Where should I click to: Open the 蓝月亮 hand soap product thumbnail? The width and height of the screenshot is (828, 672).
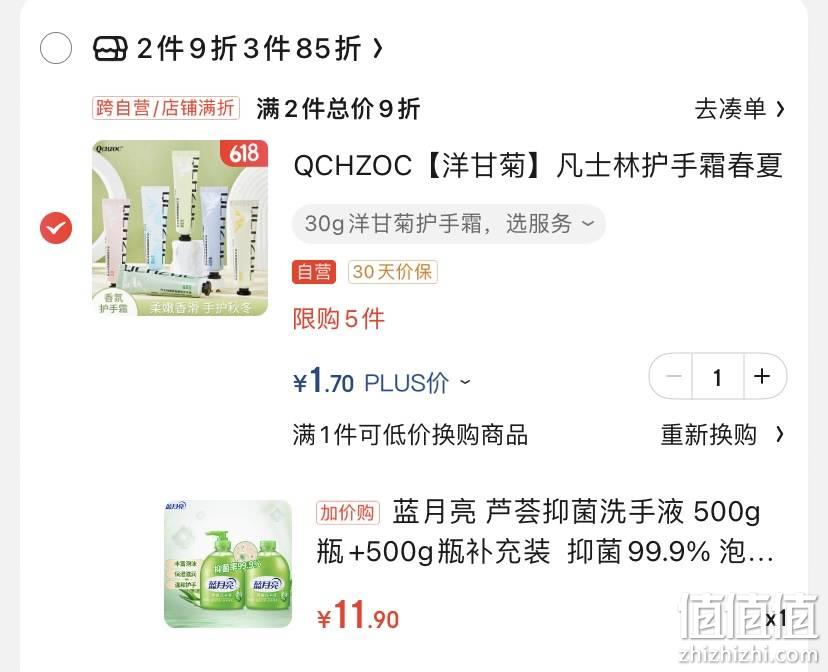click(x=228, y=564)
